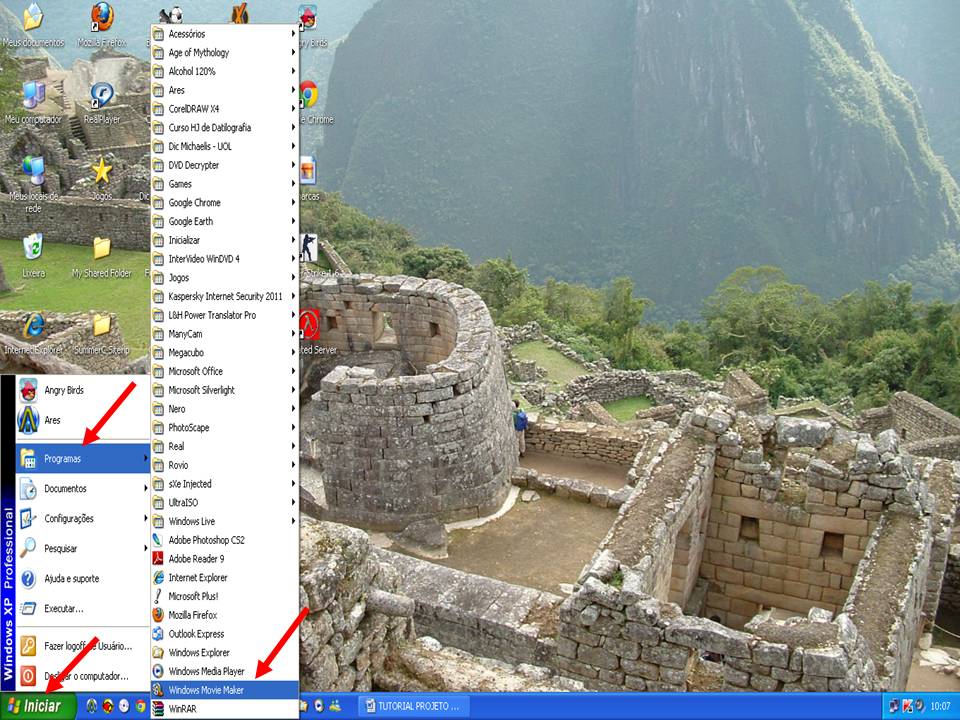960x720 pixels.
Task: Click the taskbar clock showing 10:07
Action: (x=940, y=706)
